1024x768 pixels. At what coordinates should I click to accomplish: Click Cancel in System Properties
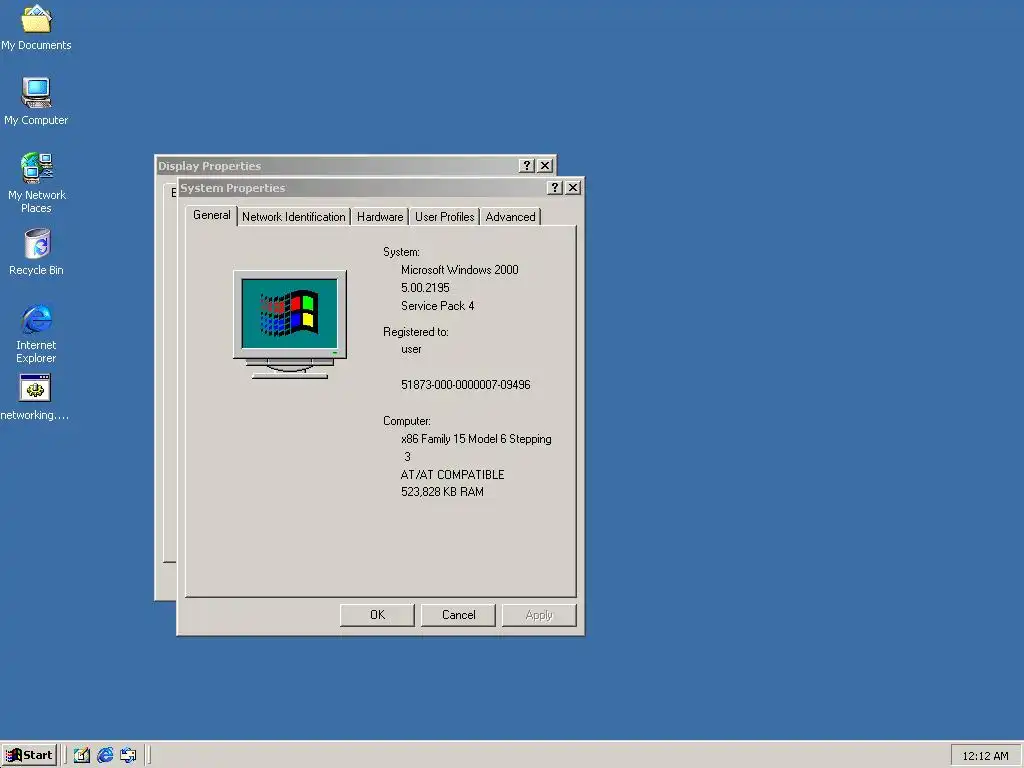[458, 615]
